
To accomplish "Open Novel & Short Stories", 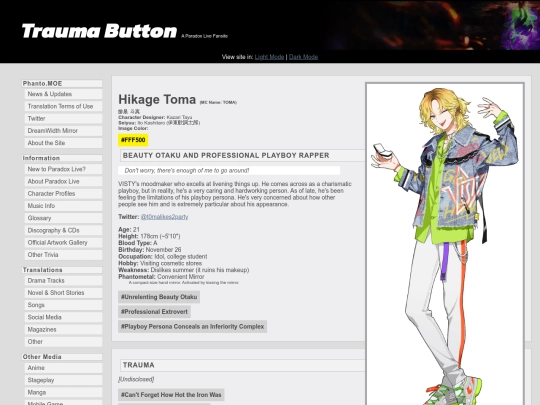I will (63, 293).
